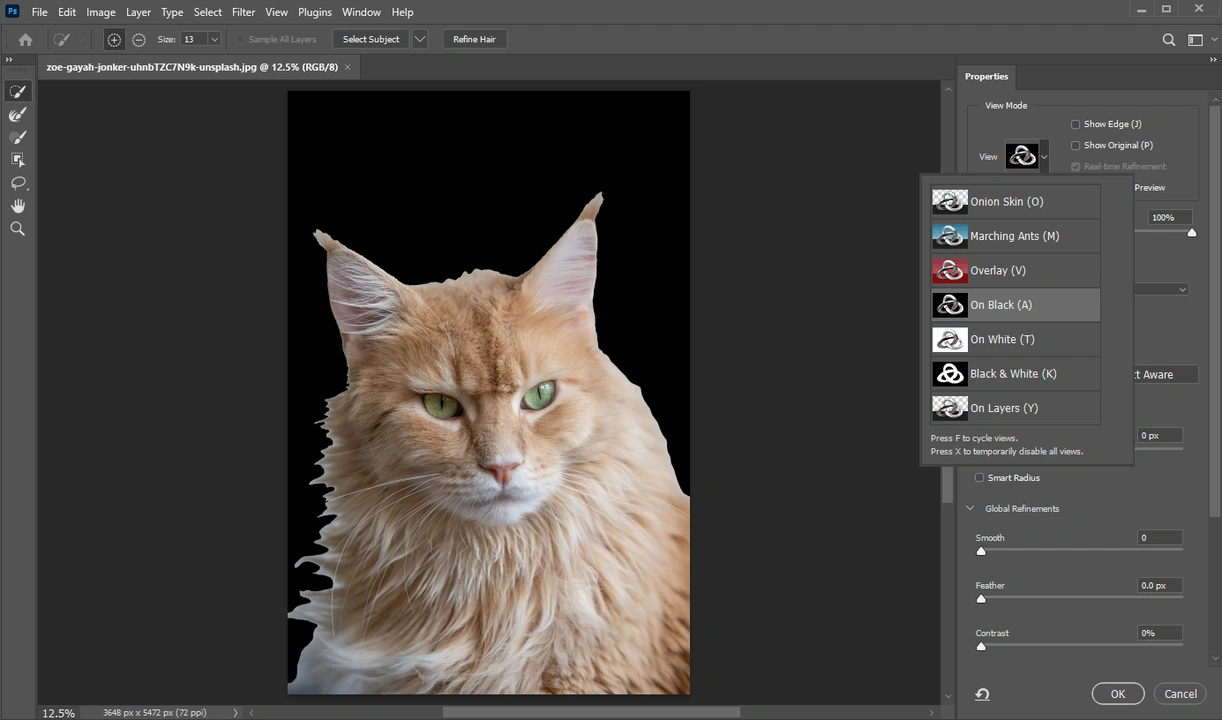Open the Edit menu
This screenshot has height=720, width=1222.
67,12
